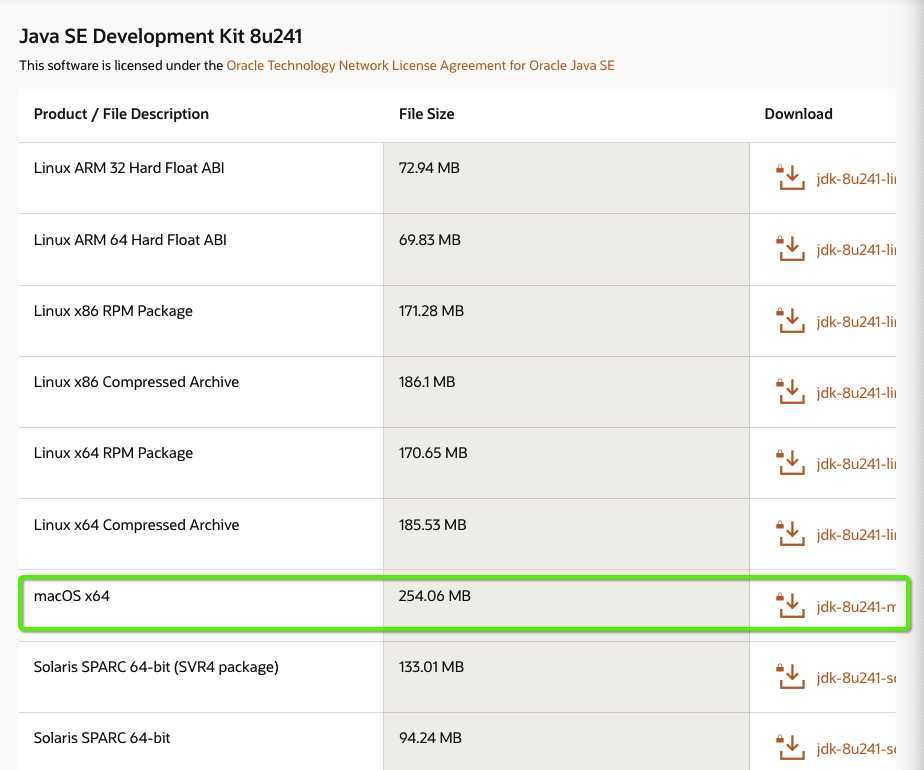Click download icon for Linux x64 RPM Package
The image size is (924, 770).
[790, 463]
